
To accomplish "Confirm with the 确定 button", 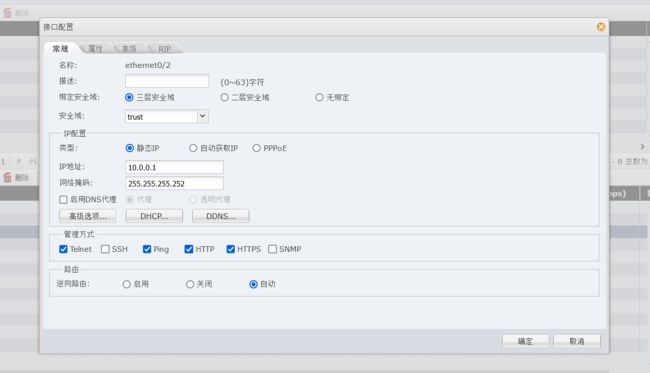I will coord(525,341).
